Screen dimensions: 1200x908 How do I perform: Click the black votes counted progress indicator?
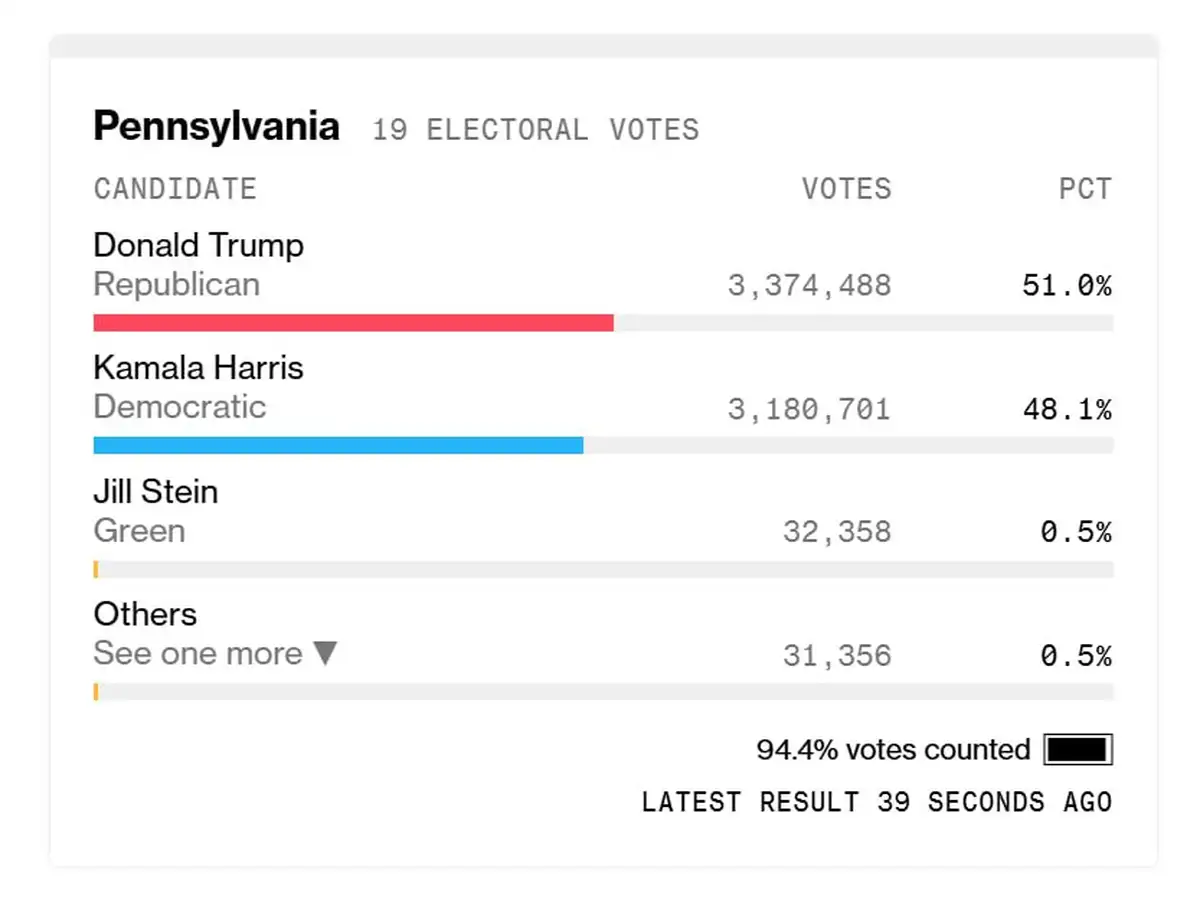(x=1077, y=750)
